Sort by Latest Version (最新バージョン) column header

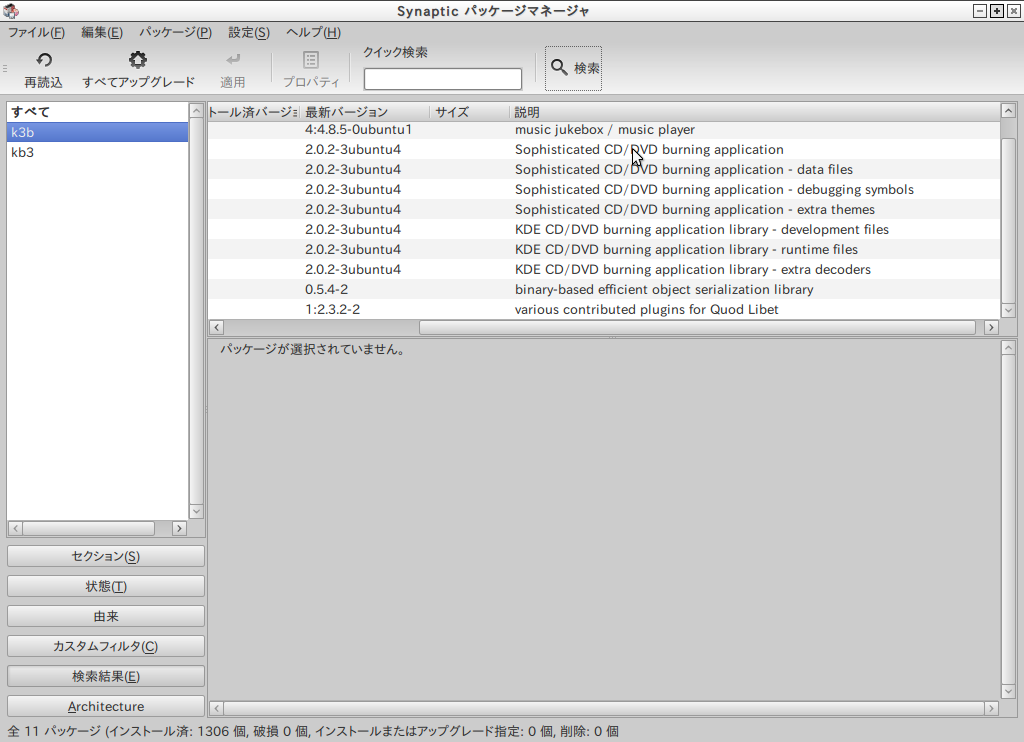coord(364,112)
